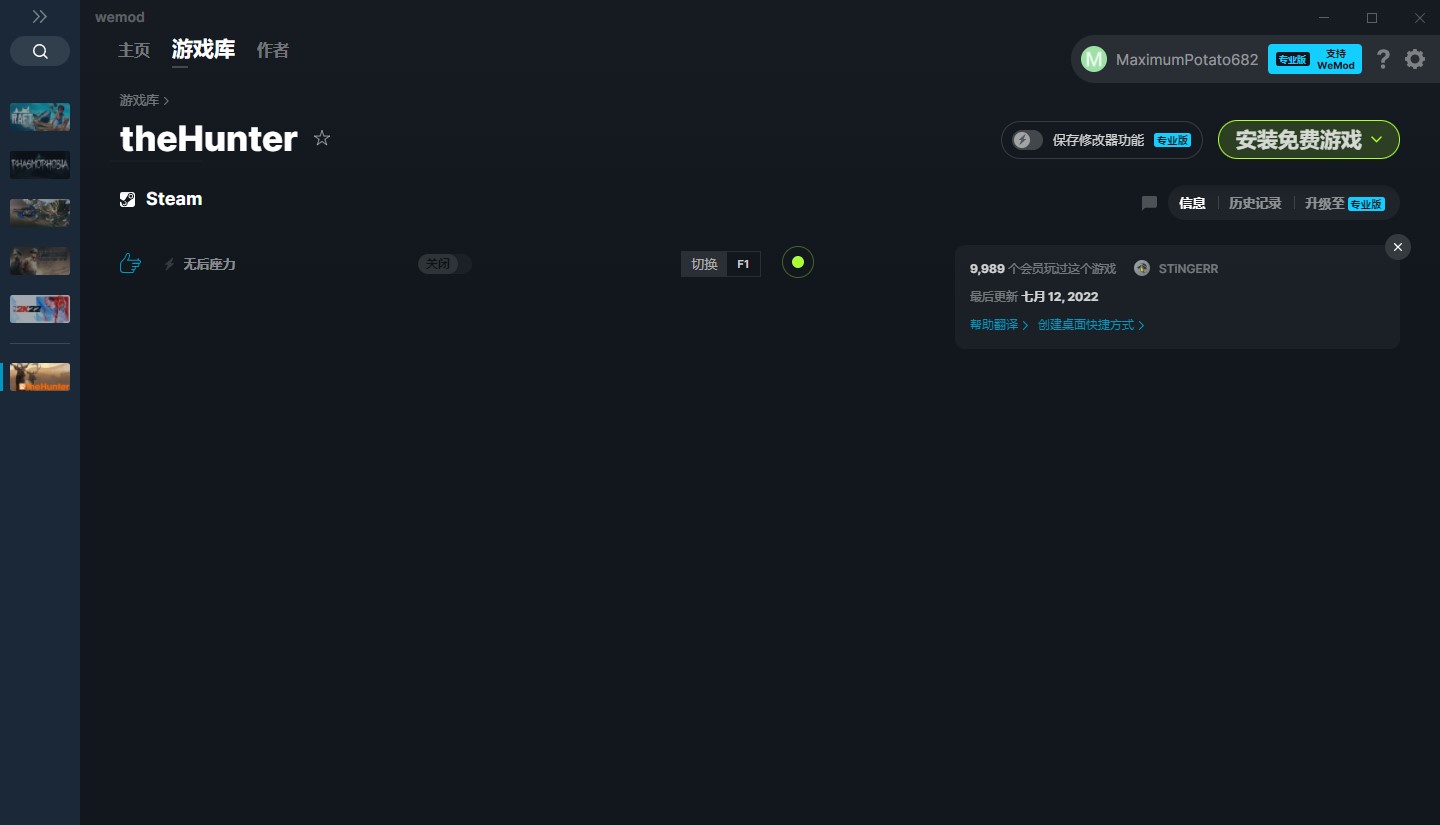Click the 9,989 members played text
1440x825 pixels.
(x=1043, y=269)
